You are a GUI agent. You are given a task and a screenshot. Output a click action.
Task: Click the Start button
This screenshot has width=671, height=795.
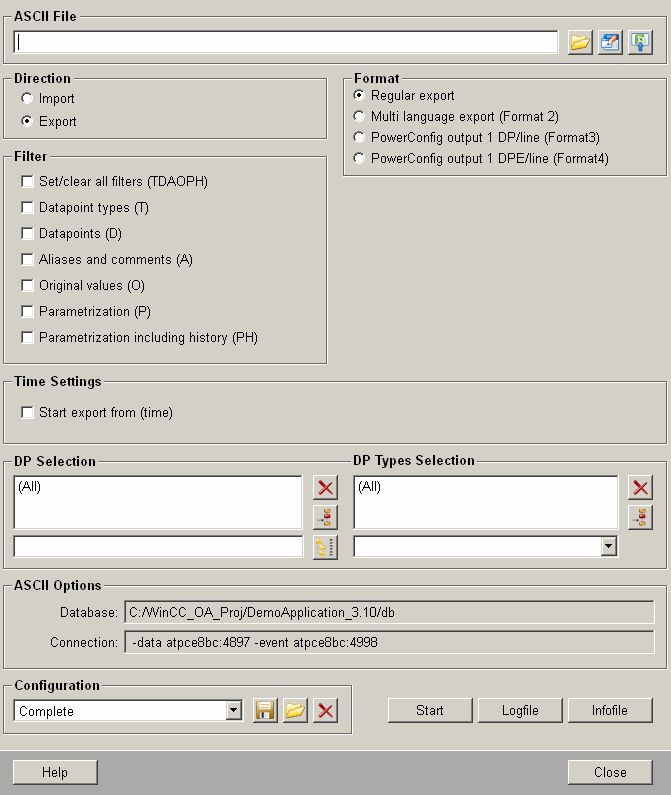[430, 710]
